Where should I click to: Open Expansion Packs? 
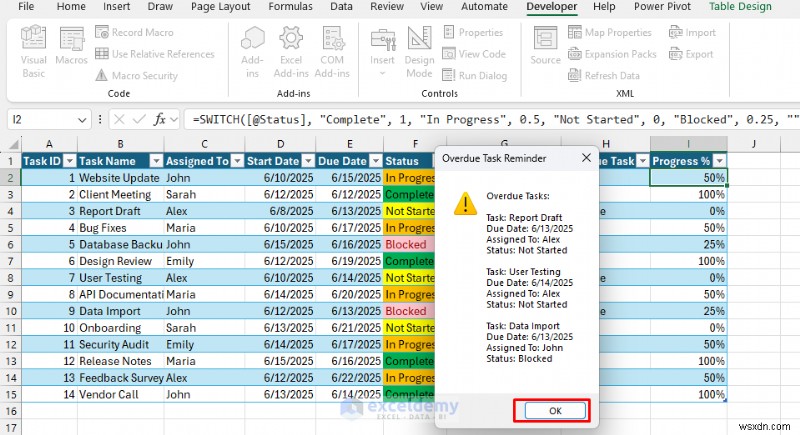coord(612,54)
